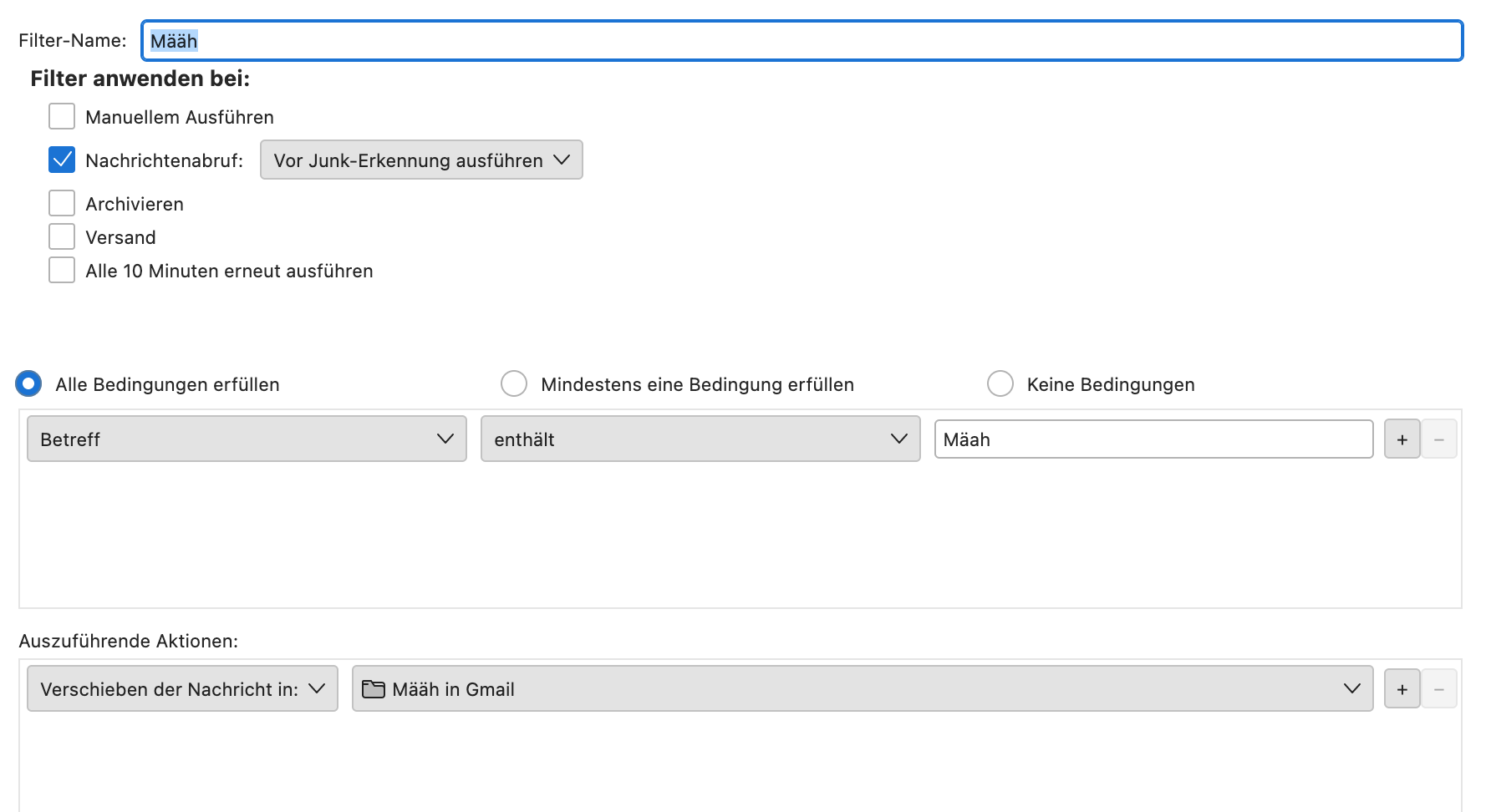Open Verschieben der Nachricht in dropdown

click(x=182, y=689)
